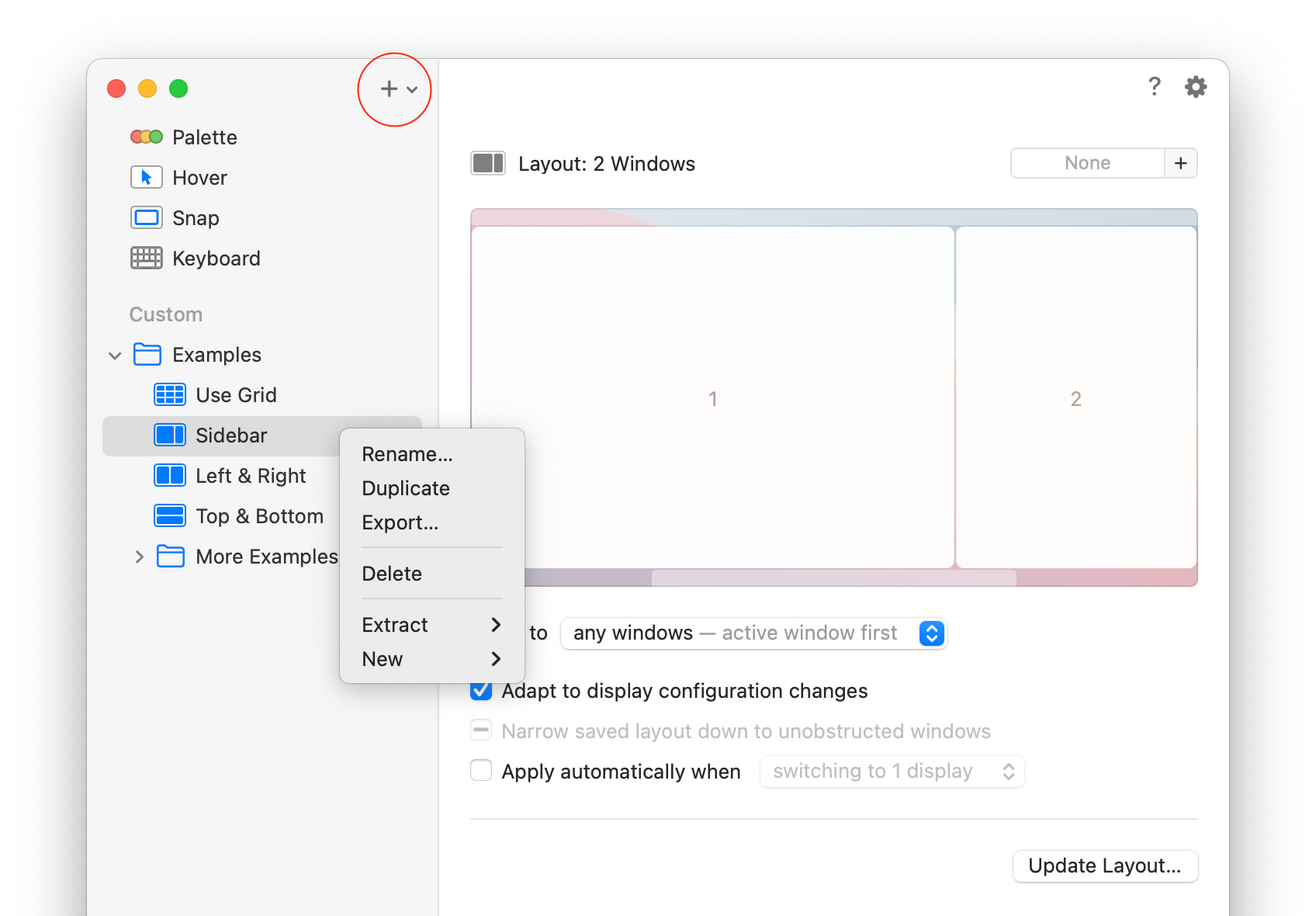Enable Apply automatically when checkbox
Screen dimensions: 1316x916
[481, 771]
